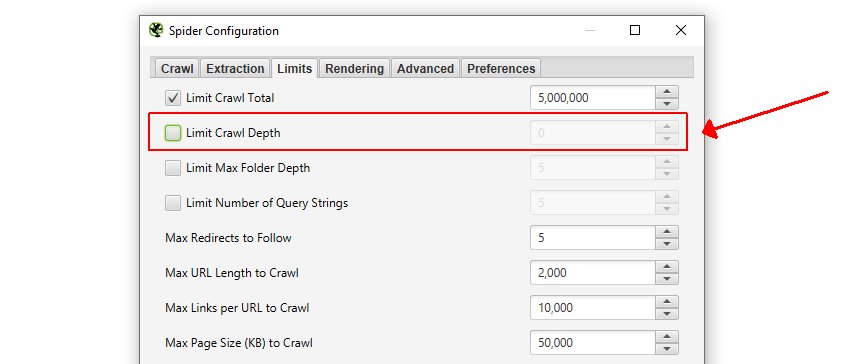850x364 pixels.
Task: Close the Spider Configuration window
Action: [681, 30]
